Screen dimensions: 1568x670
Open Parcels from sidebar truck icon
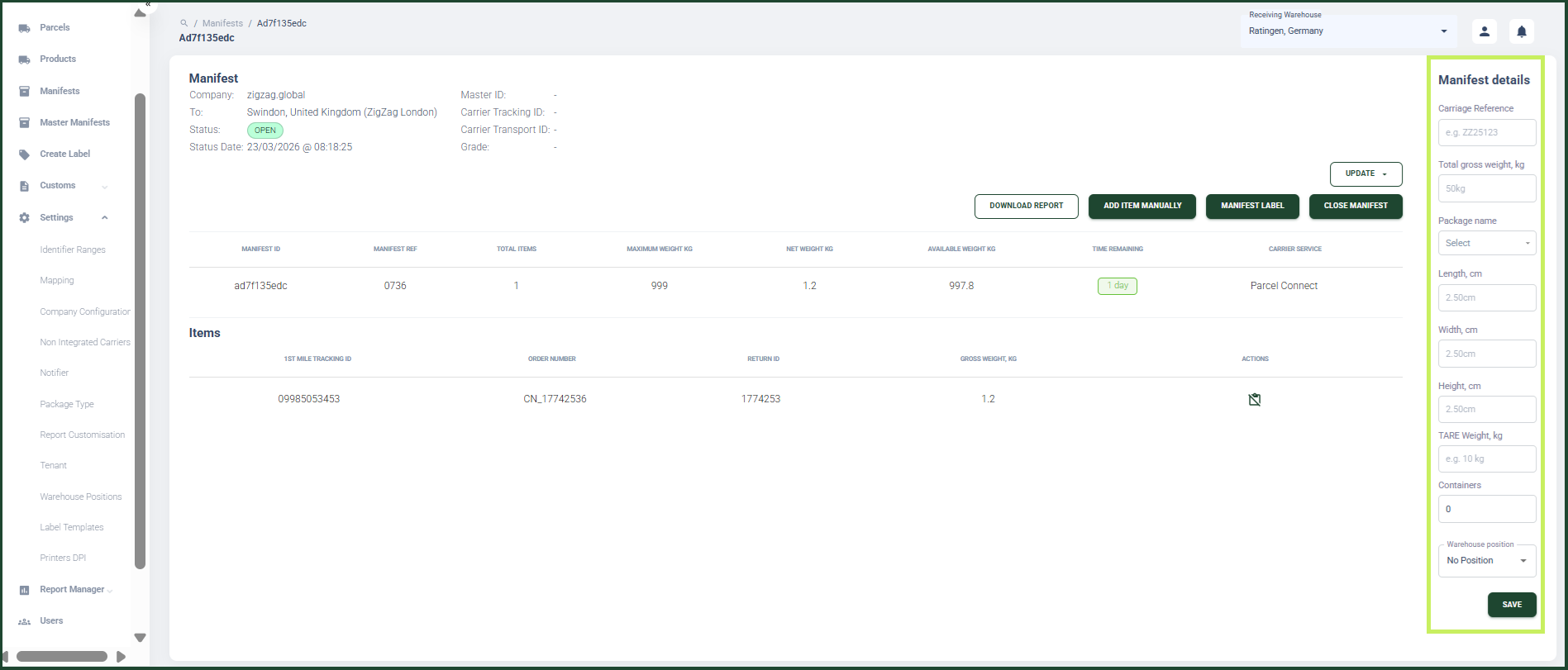tap(24, 28)
